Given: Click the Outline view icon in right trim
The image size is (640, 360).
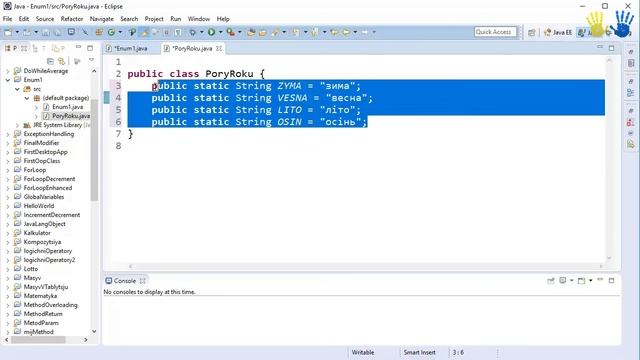Looking at the screenshot, I should pyautogui.click(x=631, y=93).
